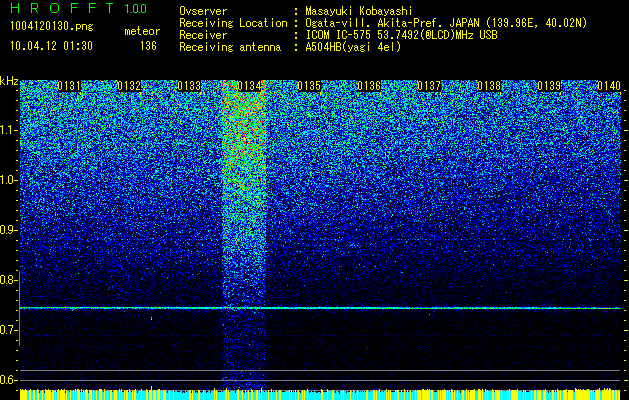Click the 0.9 kHz axis label
This screenshot has height=400, width=629.
tap(8, 230)
